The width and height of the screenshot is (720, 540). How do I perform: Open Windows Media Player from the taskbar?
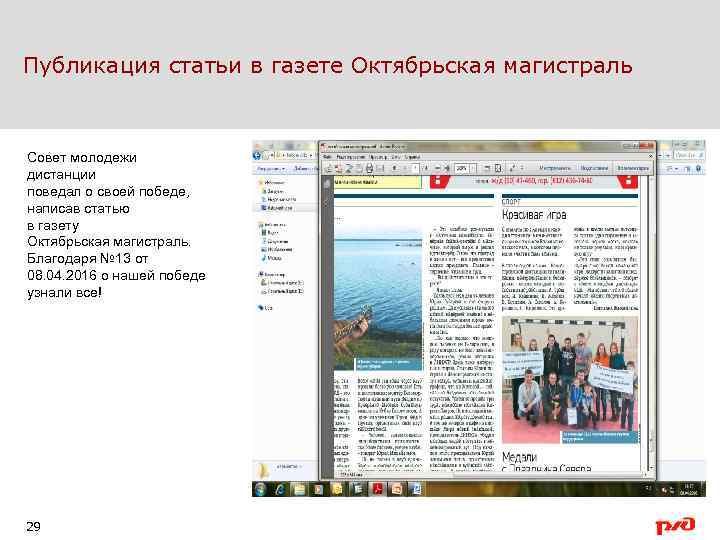tap(319, 489)
